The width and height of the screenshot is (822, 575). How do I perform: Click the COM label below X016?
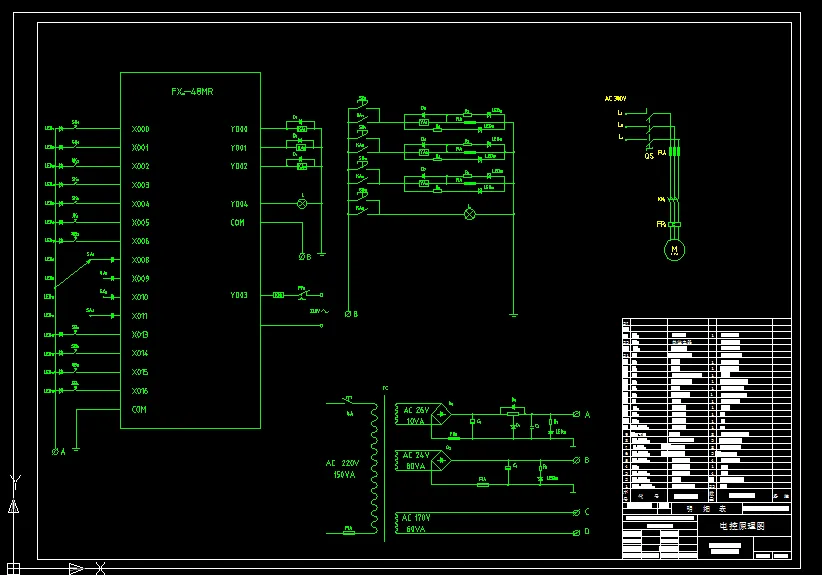139,409
